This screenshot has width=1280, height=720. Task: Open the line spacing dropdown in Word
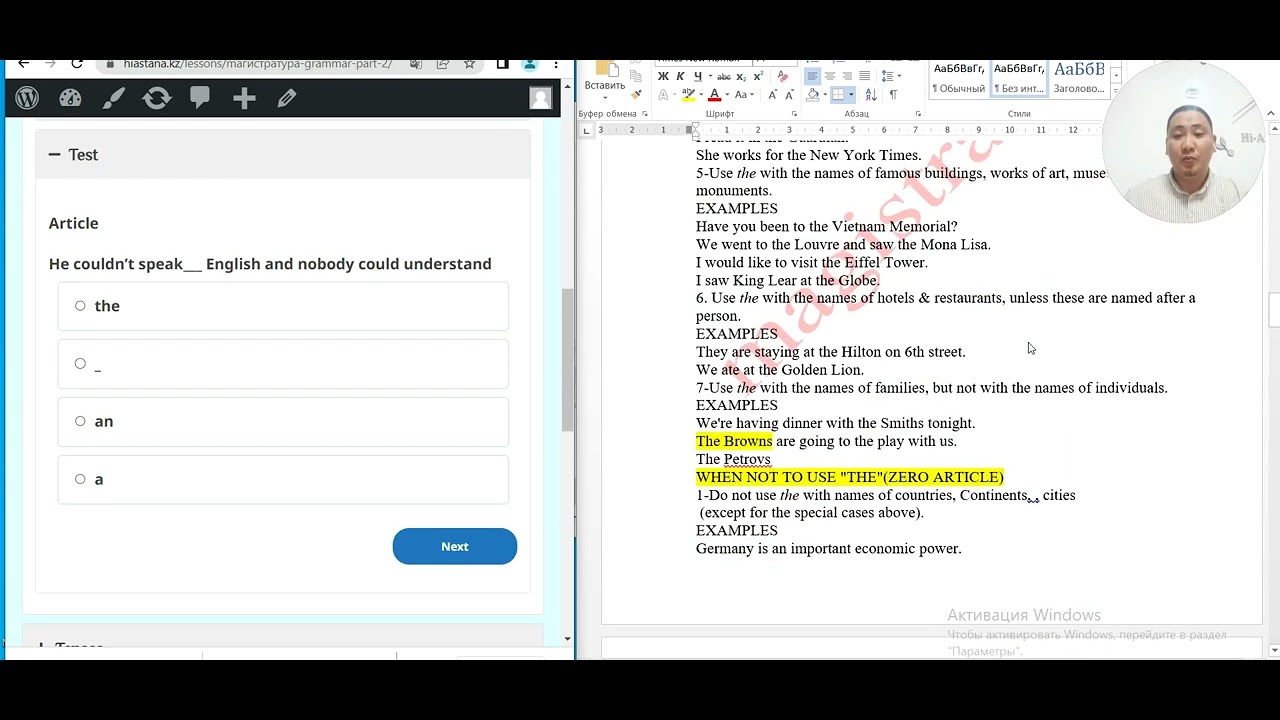point(890,76)
